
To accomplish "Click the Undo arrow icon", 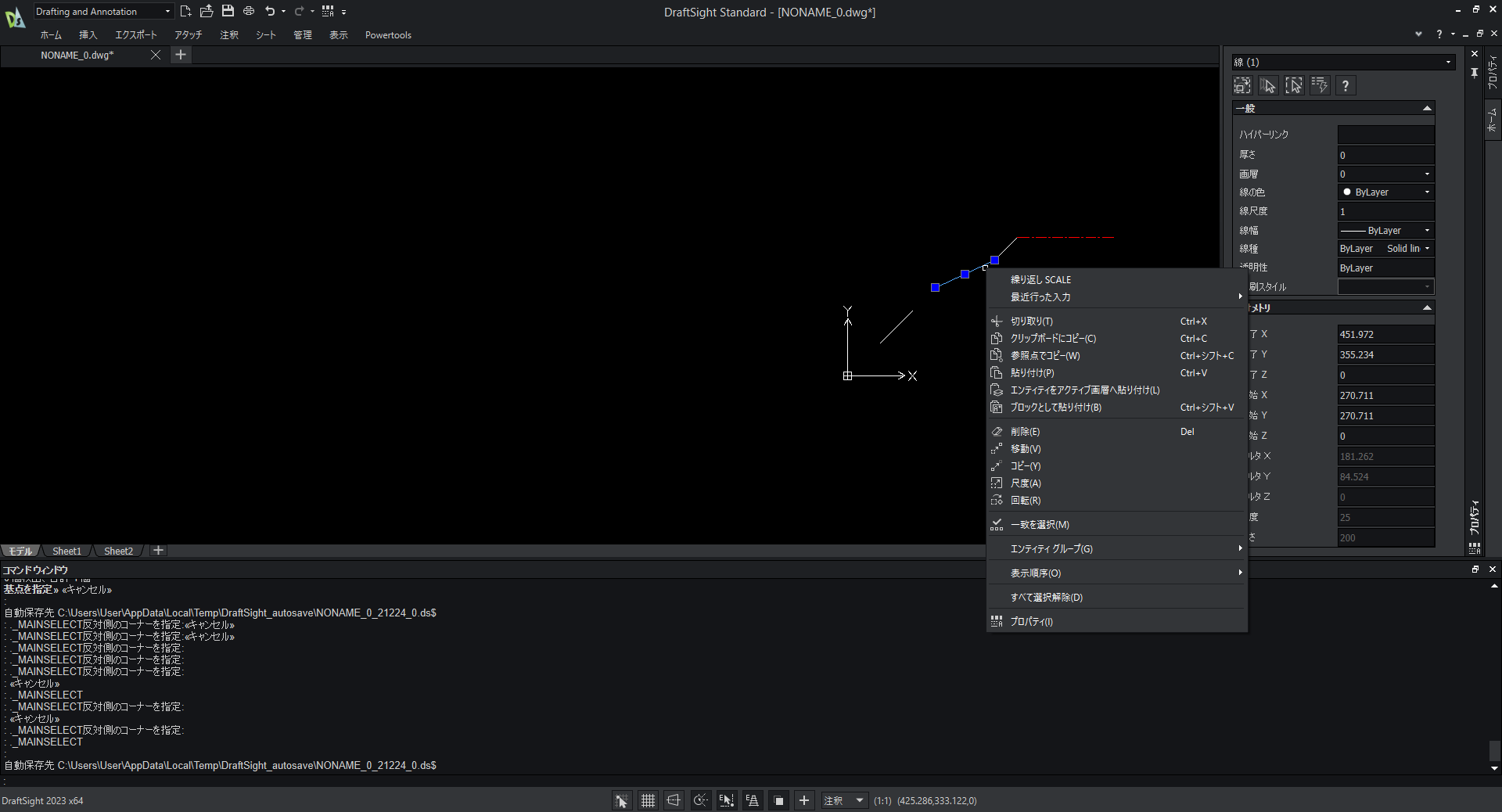I will [270, 11].
